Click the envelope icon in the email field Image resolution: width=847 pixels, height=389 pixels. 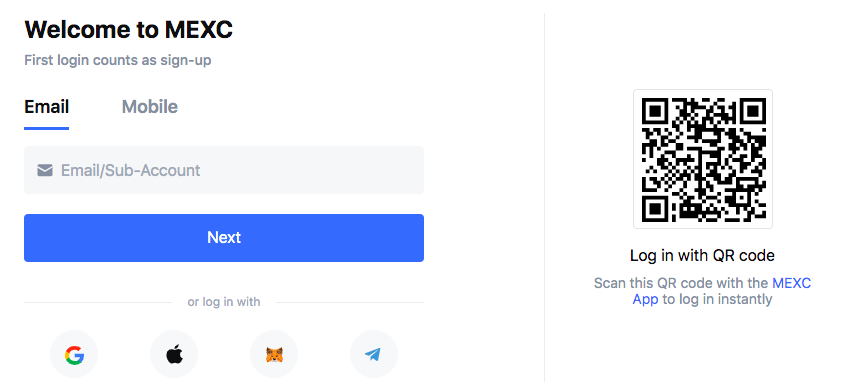45,171
